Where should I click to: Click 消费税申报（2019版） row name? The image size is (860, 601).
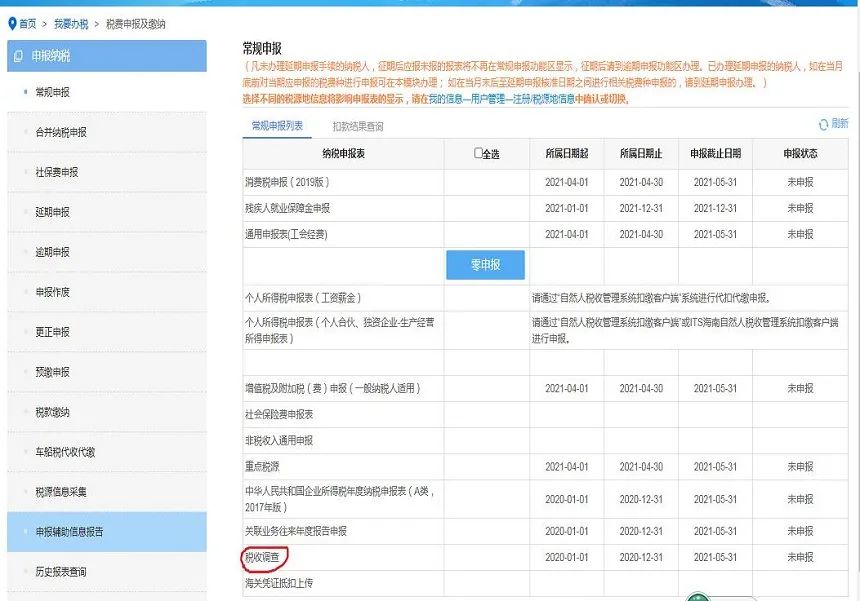click(x=287, y=182)
